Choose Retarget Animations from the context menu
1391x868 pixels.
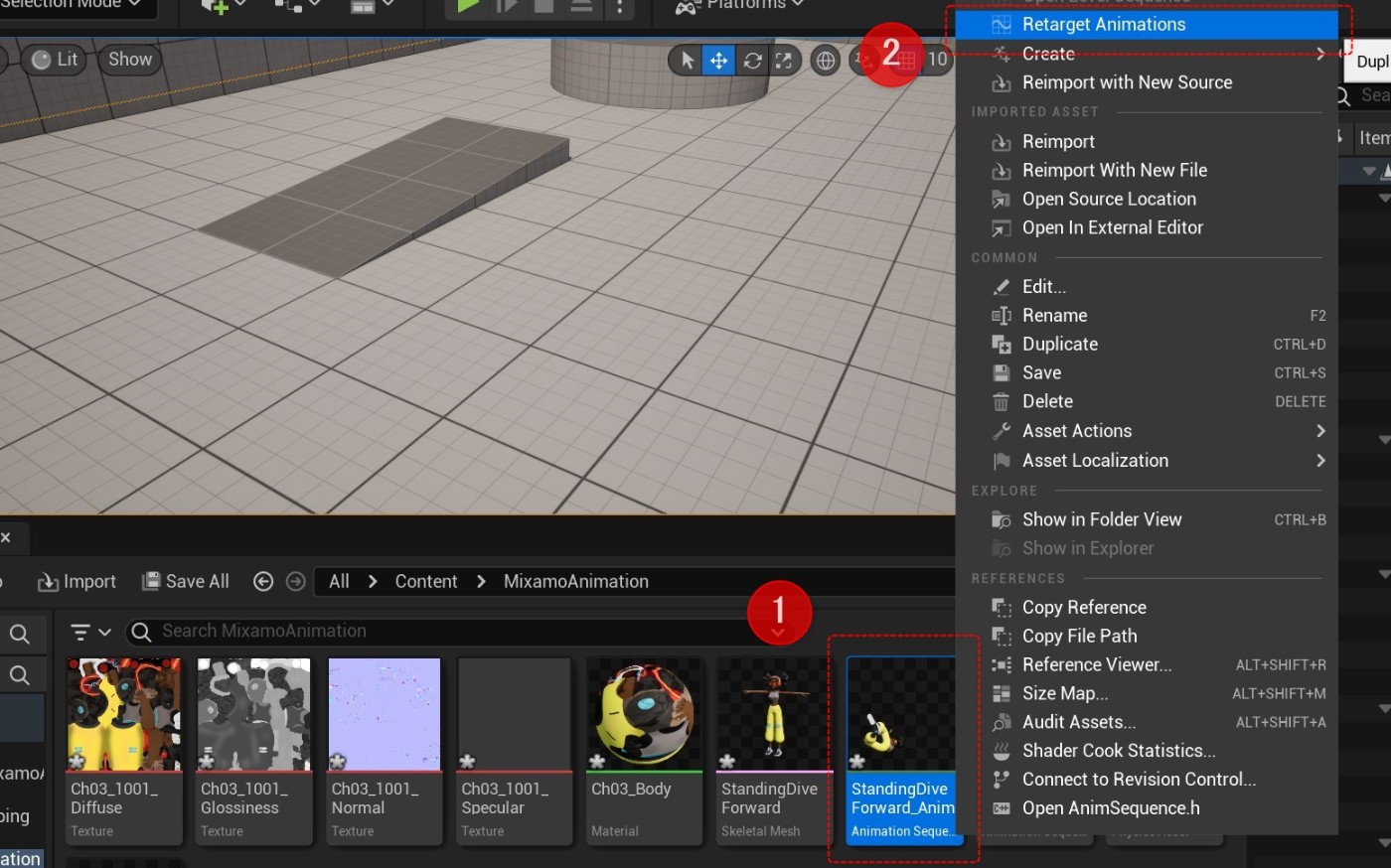[1147, 25]
